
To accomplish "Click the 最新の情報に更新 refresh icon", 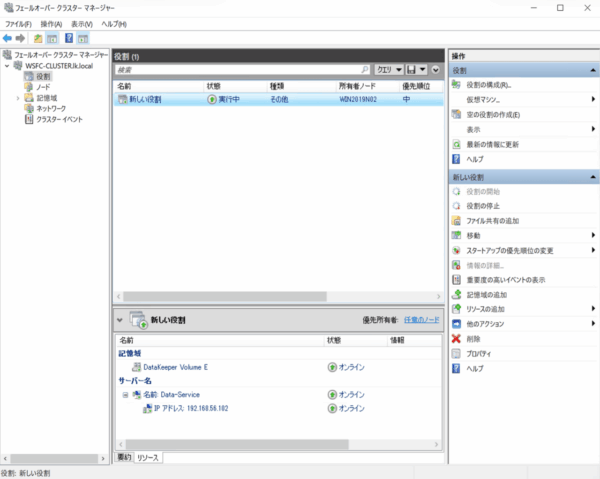I will point(456,144).
